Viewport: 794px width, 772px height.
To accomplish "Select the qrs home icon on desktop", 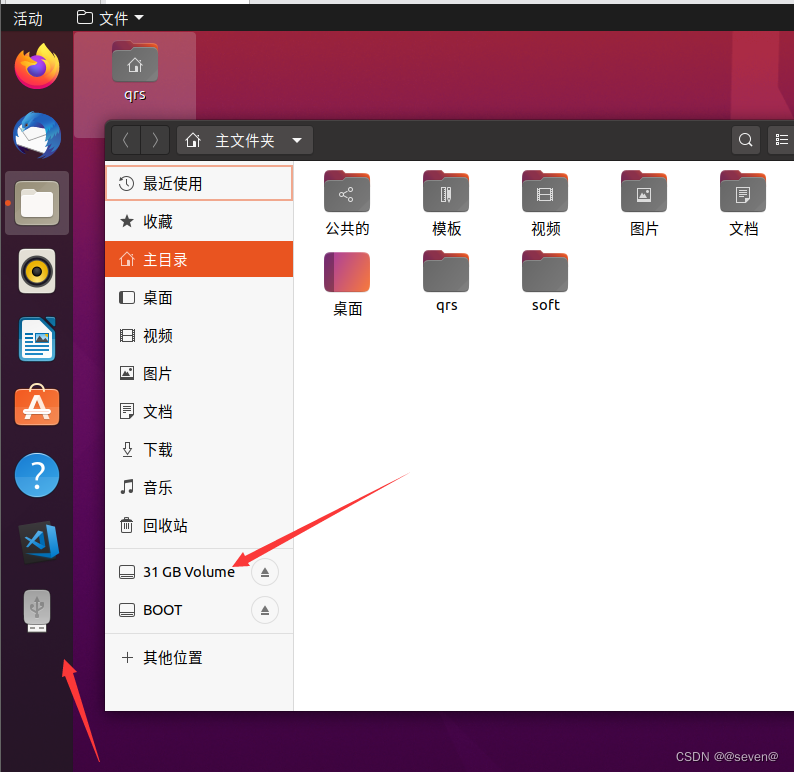I will (x=135, y=72).
